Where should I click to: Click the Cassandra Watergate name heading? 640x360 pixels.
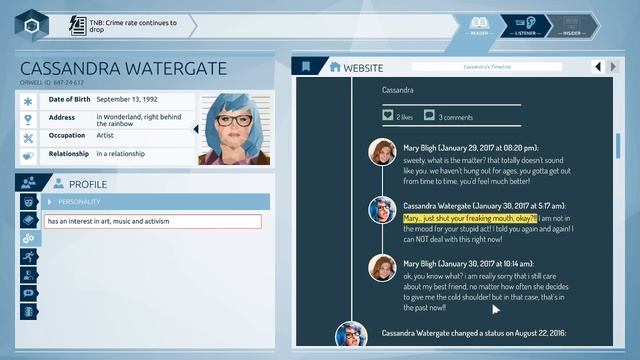coord(123,69)
